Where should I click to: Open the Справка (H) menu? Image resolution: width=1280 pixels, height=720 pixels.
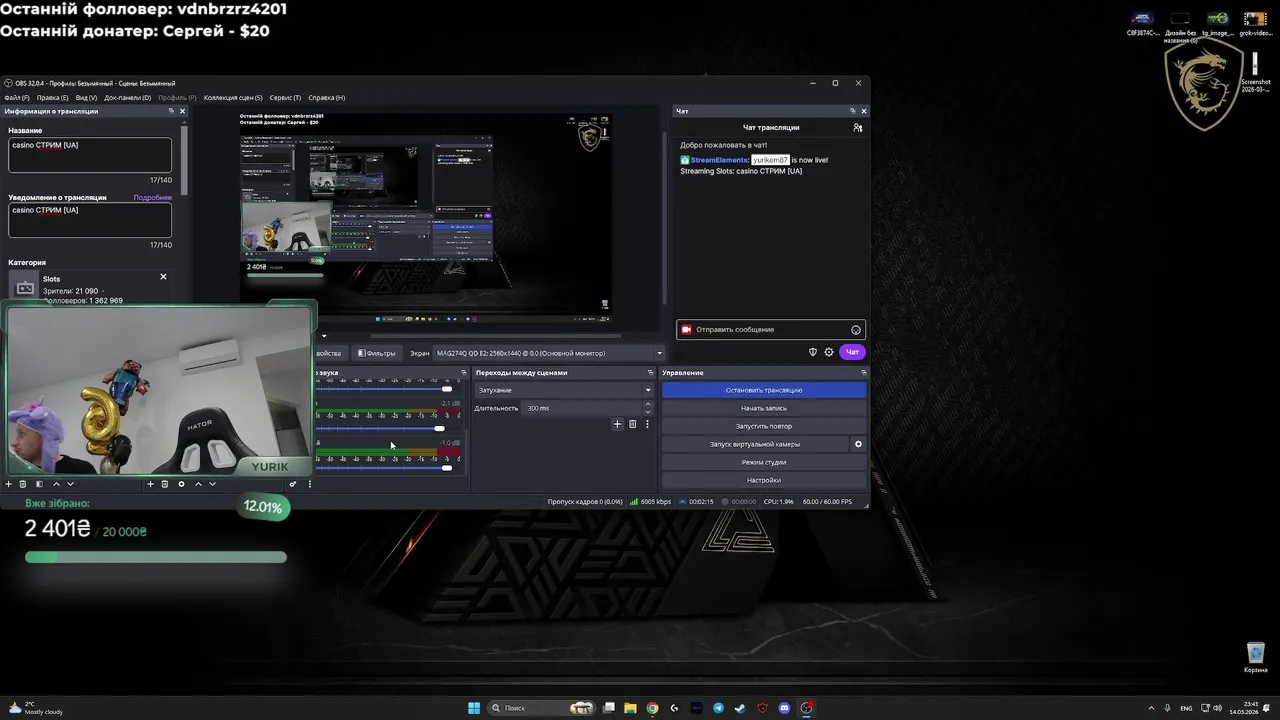pos(327,98)
